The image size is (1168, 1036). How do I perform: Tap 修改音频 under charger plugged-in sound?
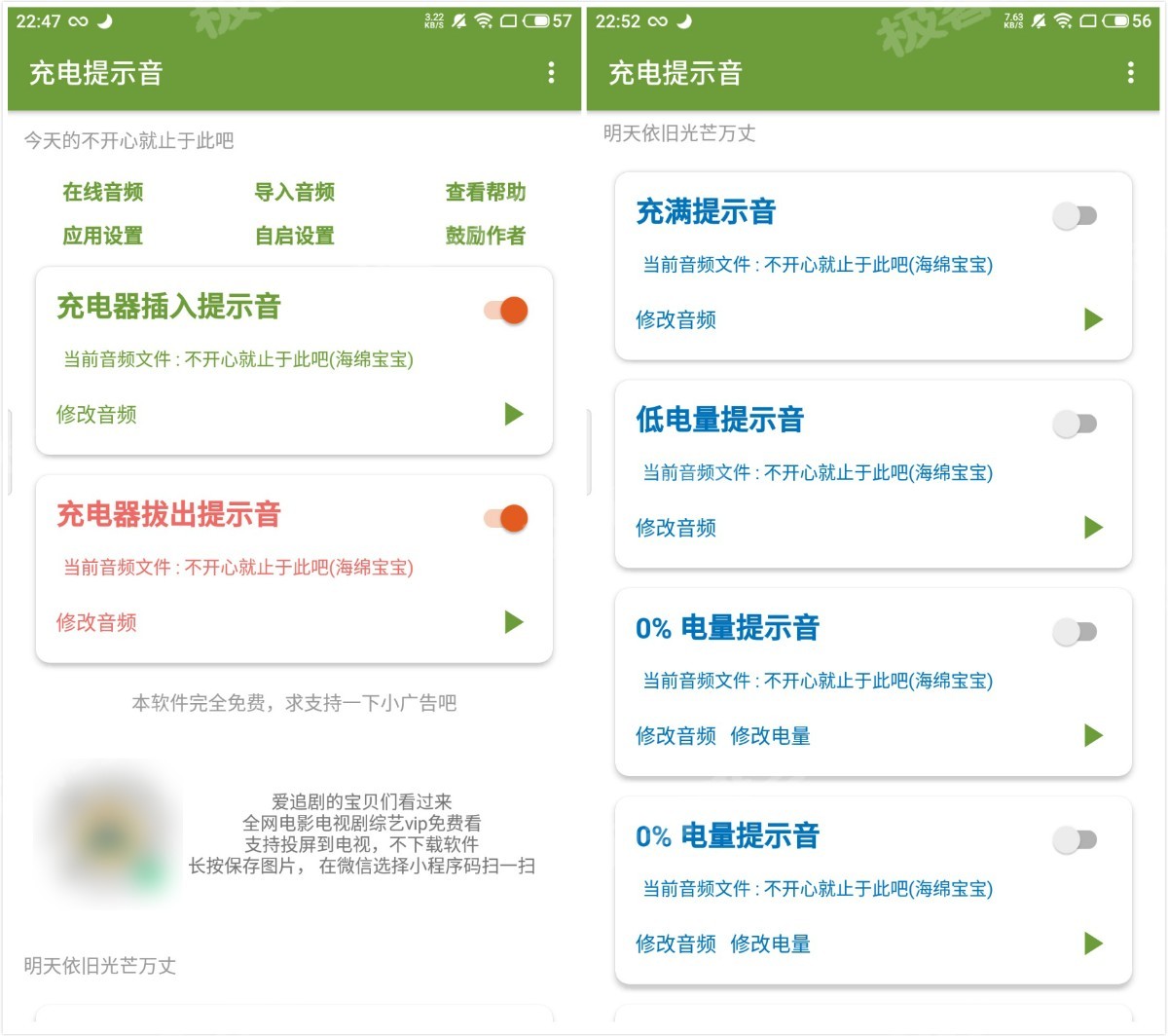tap(96, 415)
